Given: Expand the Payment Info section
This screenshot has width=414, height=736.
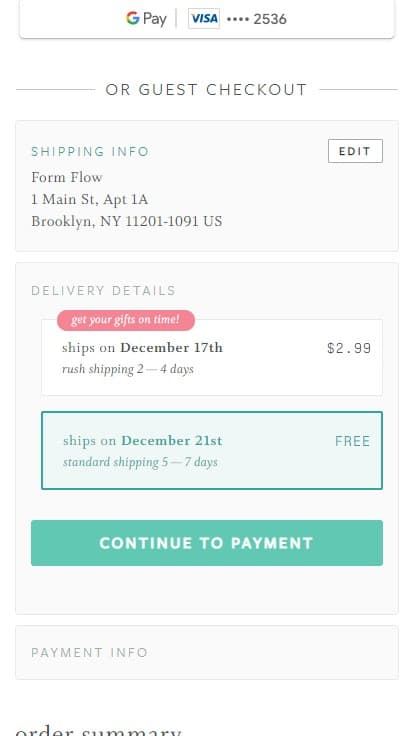Looking at the screenshot, I should click(207, 652).
